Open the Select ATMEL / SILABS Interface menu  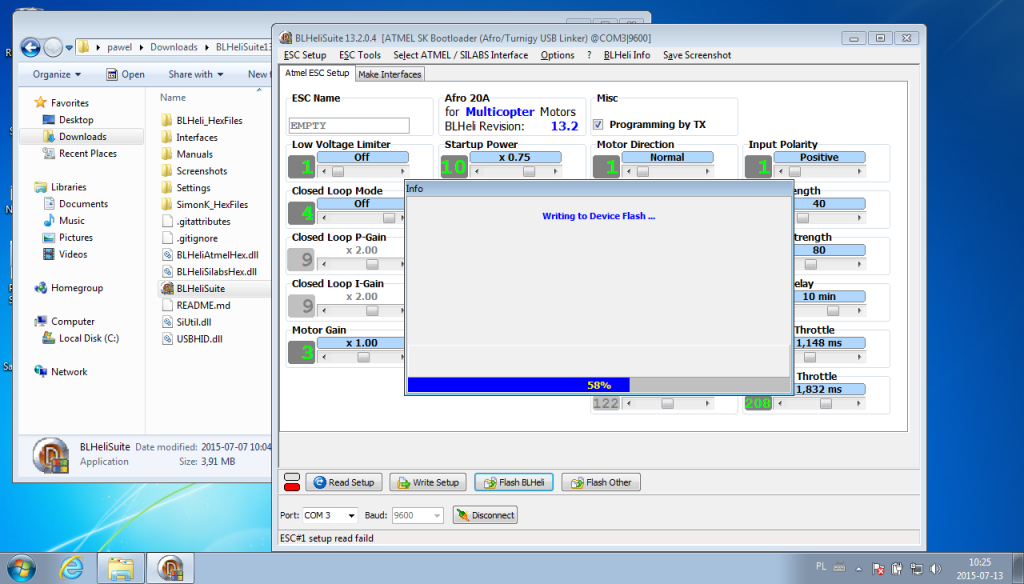460,55
